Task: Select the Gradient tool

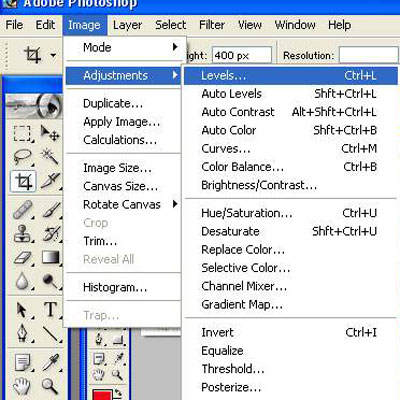Action: click(x=50, y=258)
